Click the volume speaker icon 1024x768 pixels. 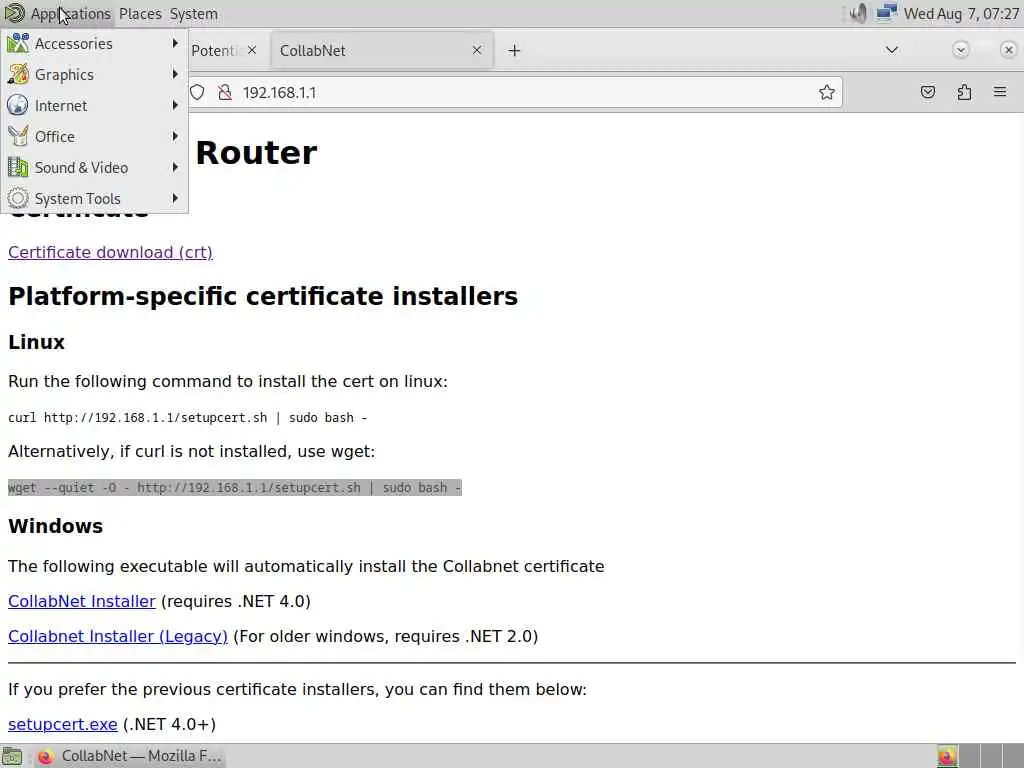tap(858, 13)
